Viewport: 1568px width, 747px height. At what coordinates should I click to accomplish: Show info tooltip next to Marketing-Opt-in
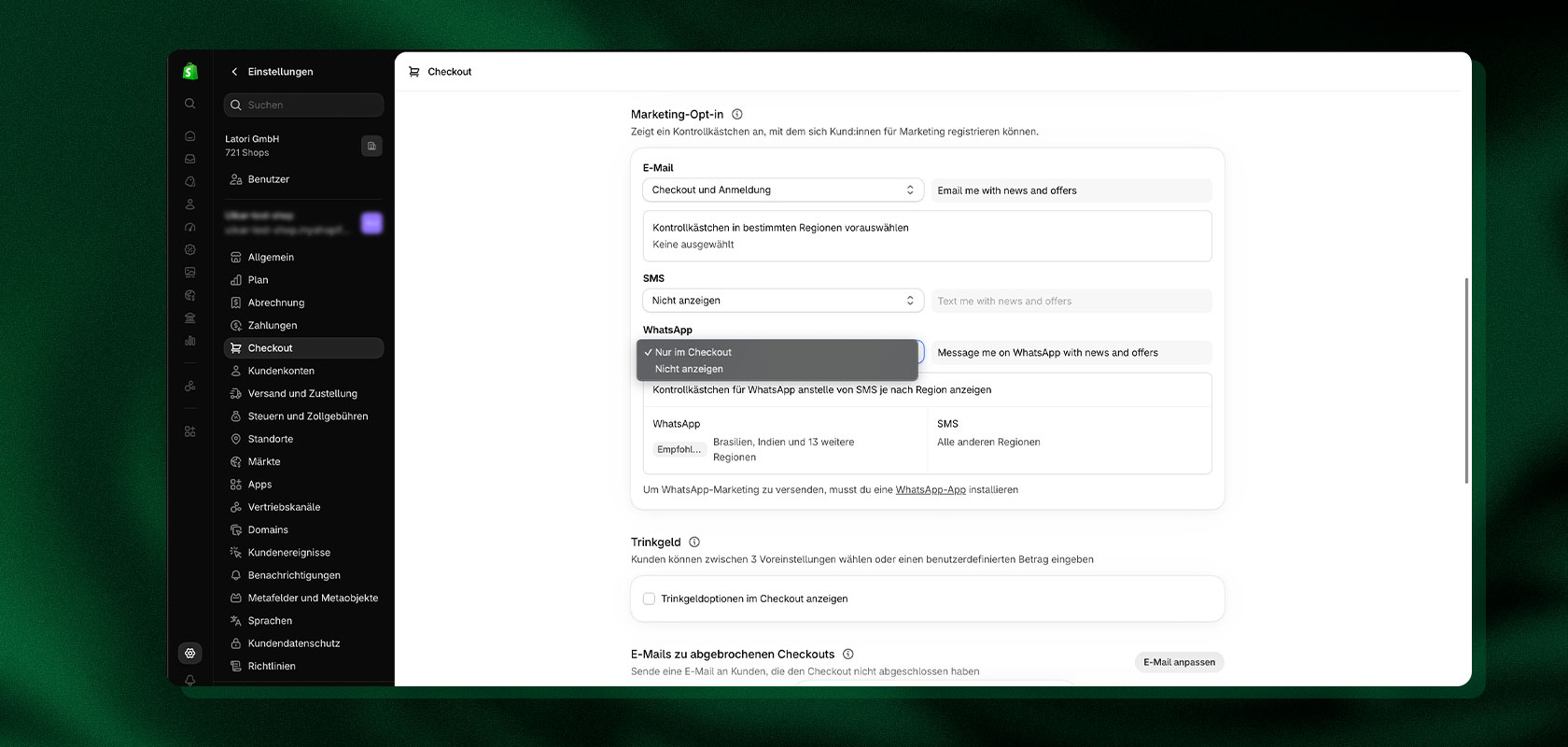click(x=737, y=114)
